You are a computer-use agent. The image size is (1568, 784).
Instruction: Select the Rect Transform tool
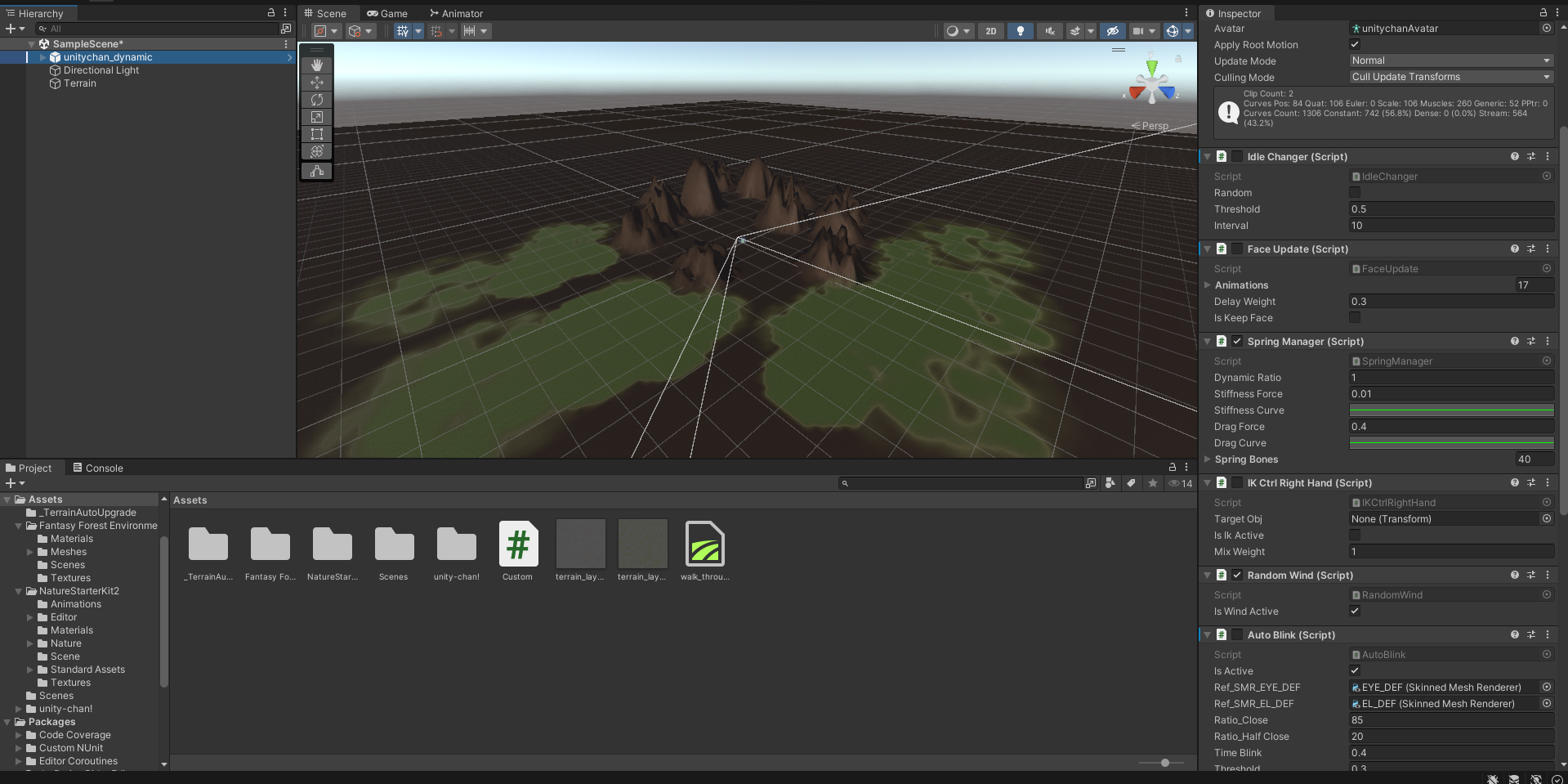(x=317, y=134)
